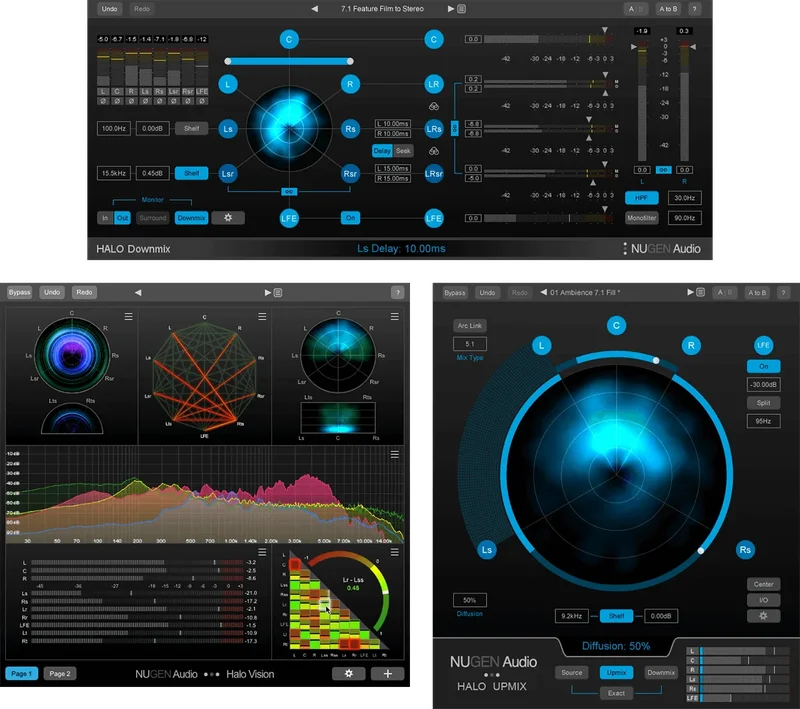
Task: Click the Center button in Upmix
Action: (763, 584)
